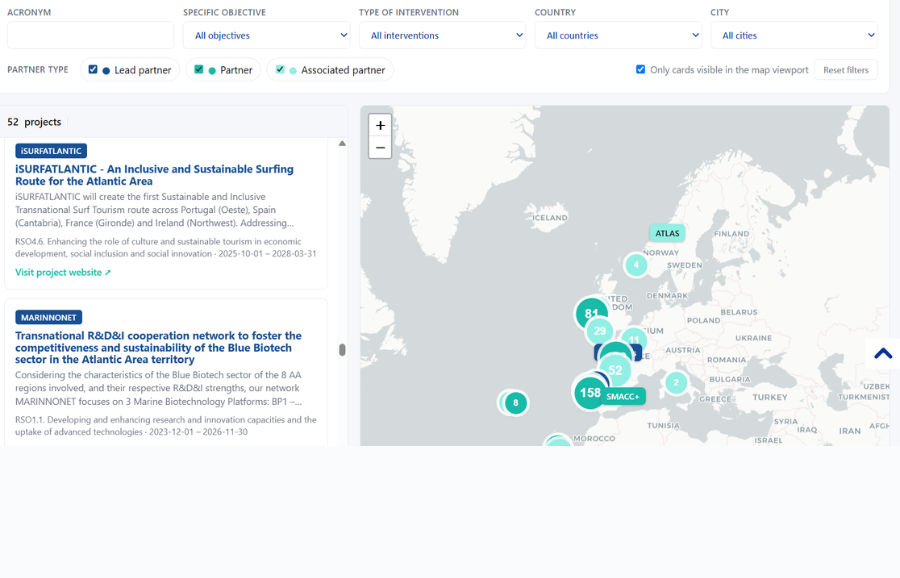The height and width of the screenshot is (578, 900).
Task: Open the map cluster labeled 8 in the Atlantic
Action: [515, 403]
